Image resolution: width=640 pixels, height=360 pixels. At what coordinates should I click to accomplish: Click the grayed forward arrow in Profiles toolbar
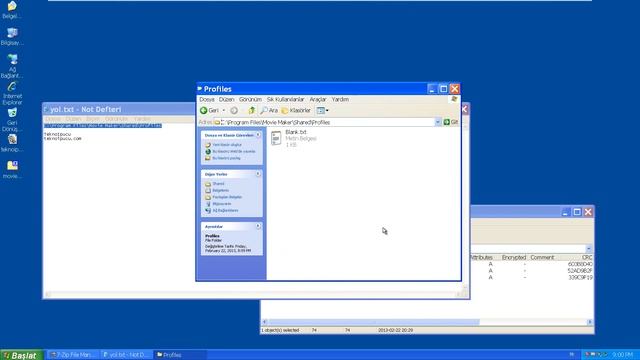234,111
